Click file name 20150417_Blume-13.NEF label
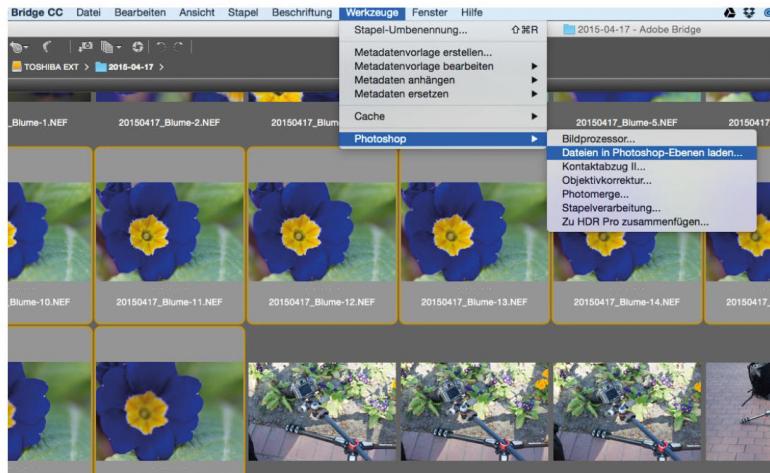 pos(474,302)
